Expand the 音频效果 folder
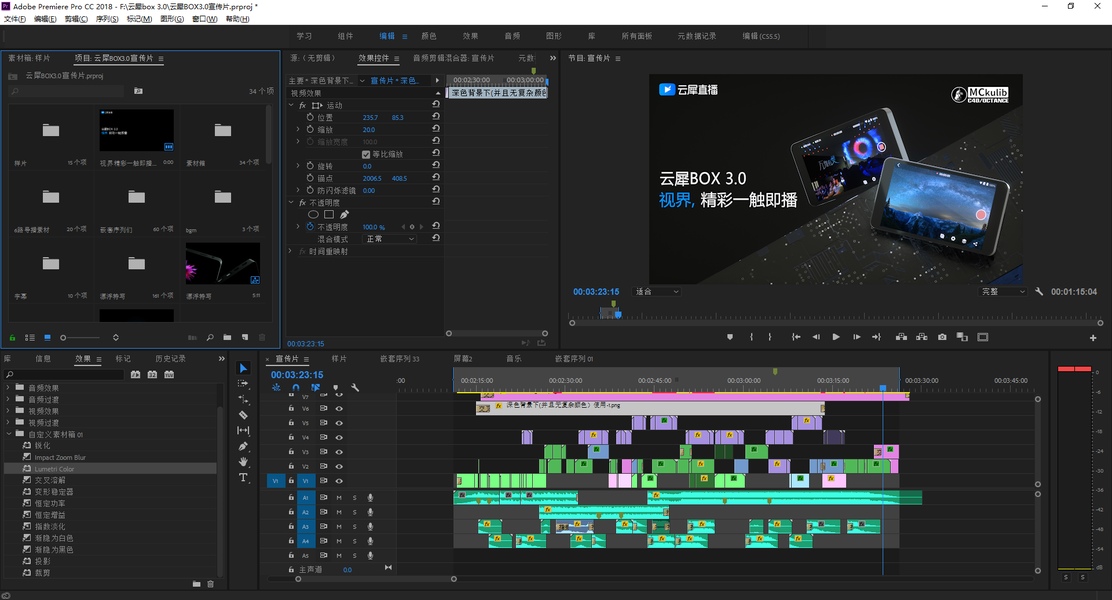 (x=9, y=388)
